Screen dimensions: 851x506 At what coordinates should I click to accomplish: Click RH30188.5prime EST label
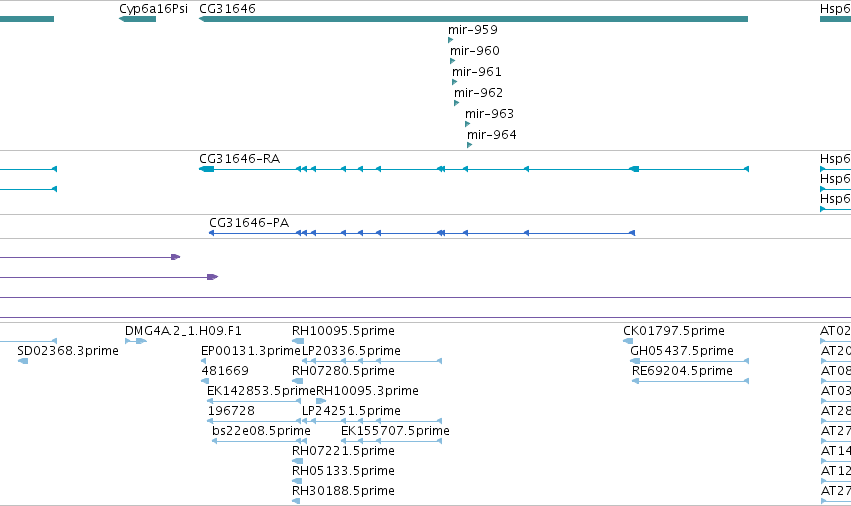[343, 491]
